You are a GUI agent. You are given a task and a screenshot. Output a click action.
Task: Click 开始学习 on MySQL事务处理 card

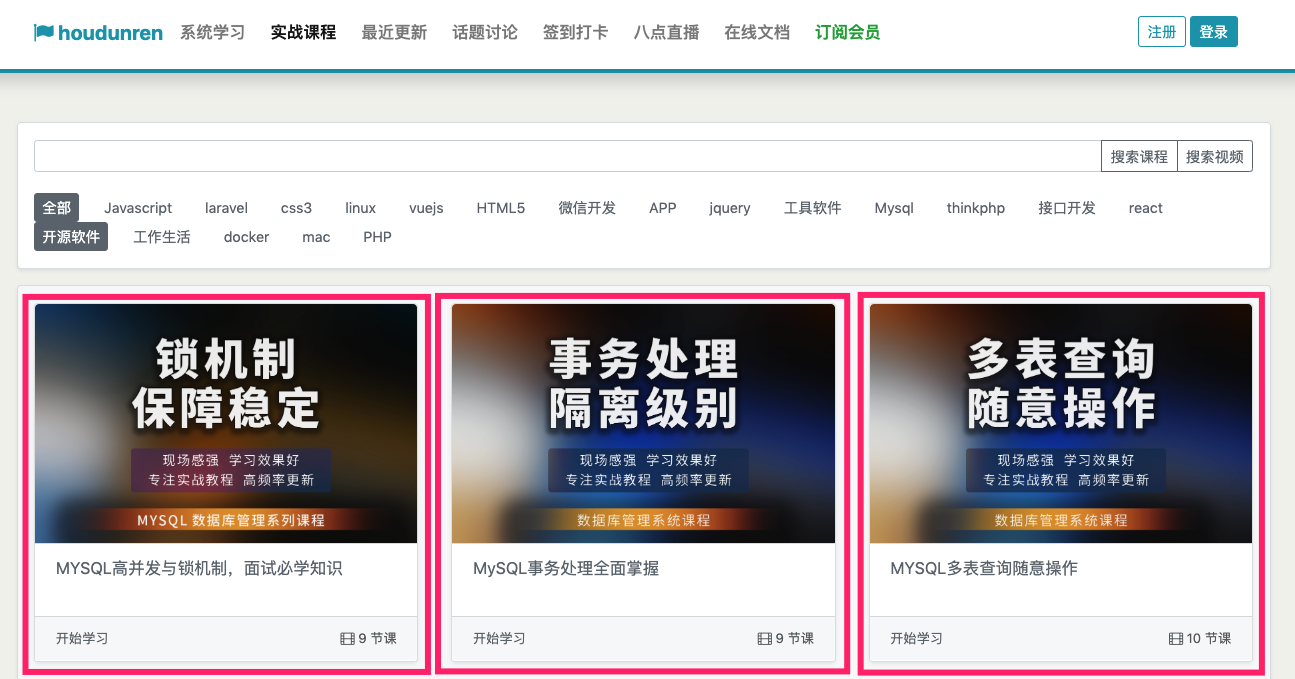click(x=499, y=638)
